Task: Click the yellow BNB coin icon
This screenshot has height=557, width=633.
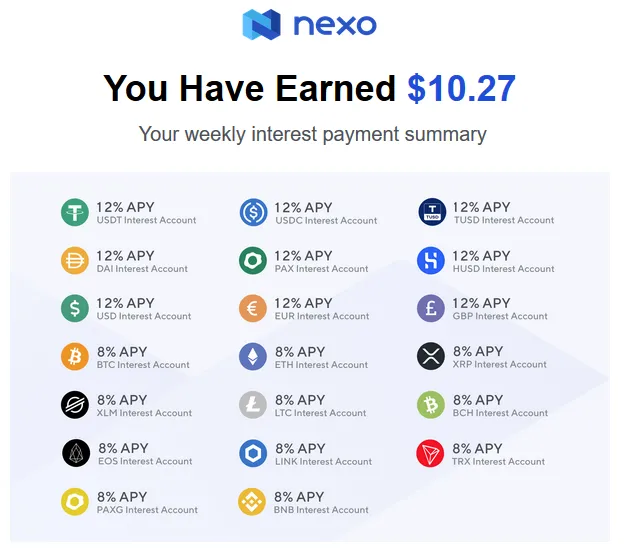Action: pyautogui.click(x=252, y=502)
